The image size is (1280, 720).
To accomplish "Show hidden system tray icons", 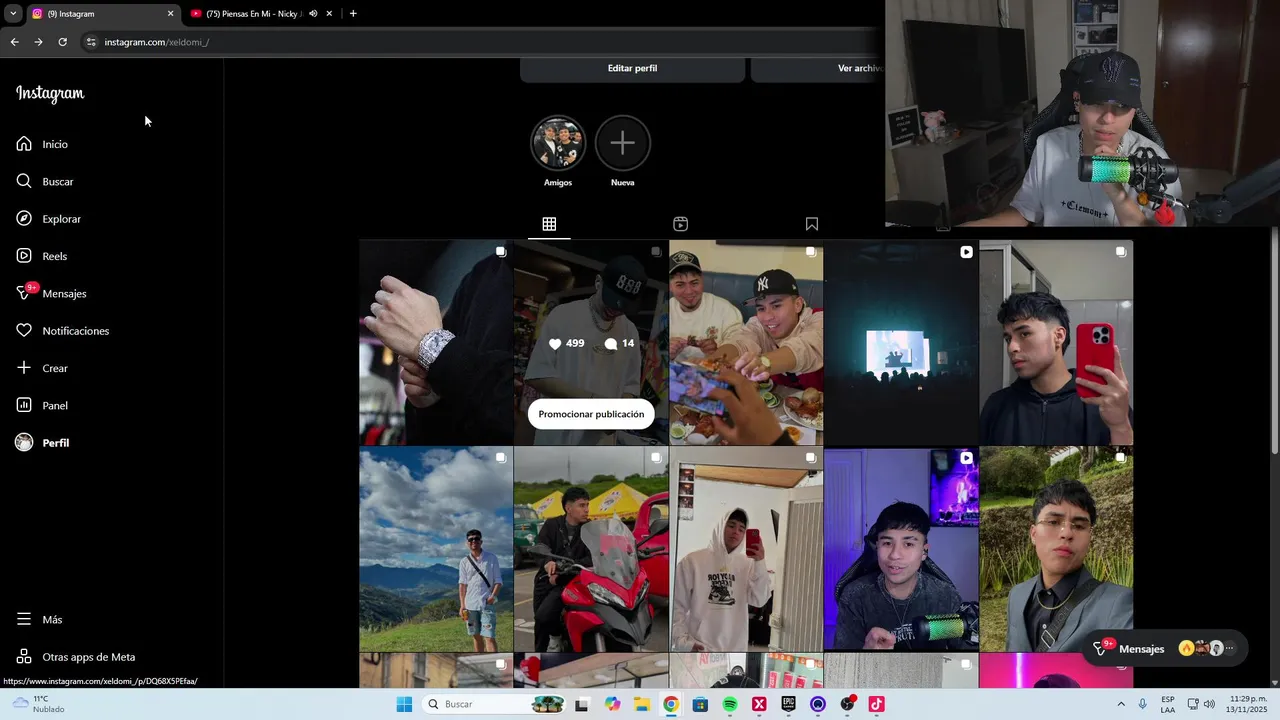I will click(x=1120, y=704).
